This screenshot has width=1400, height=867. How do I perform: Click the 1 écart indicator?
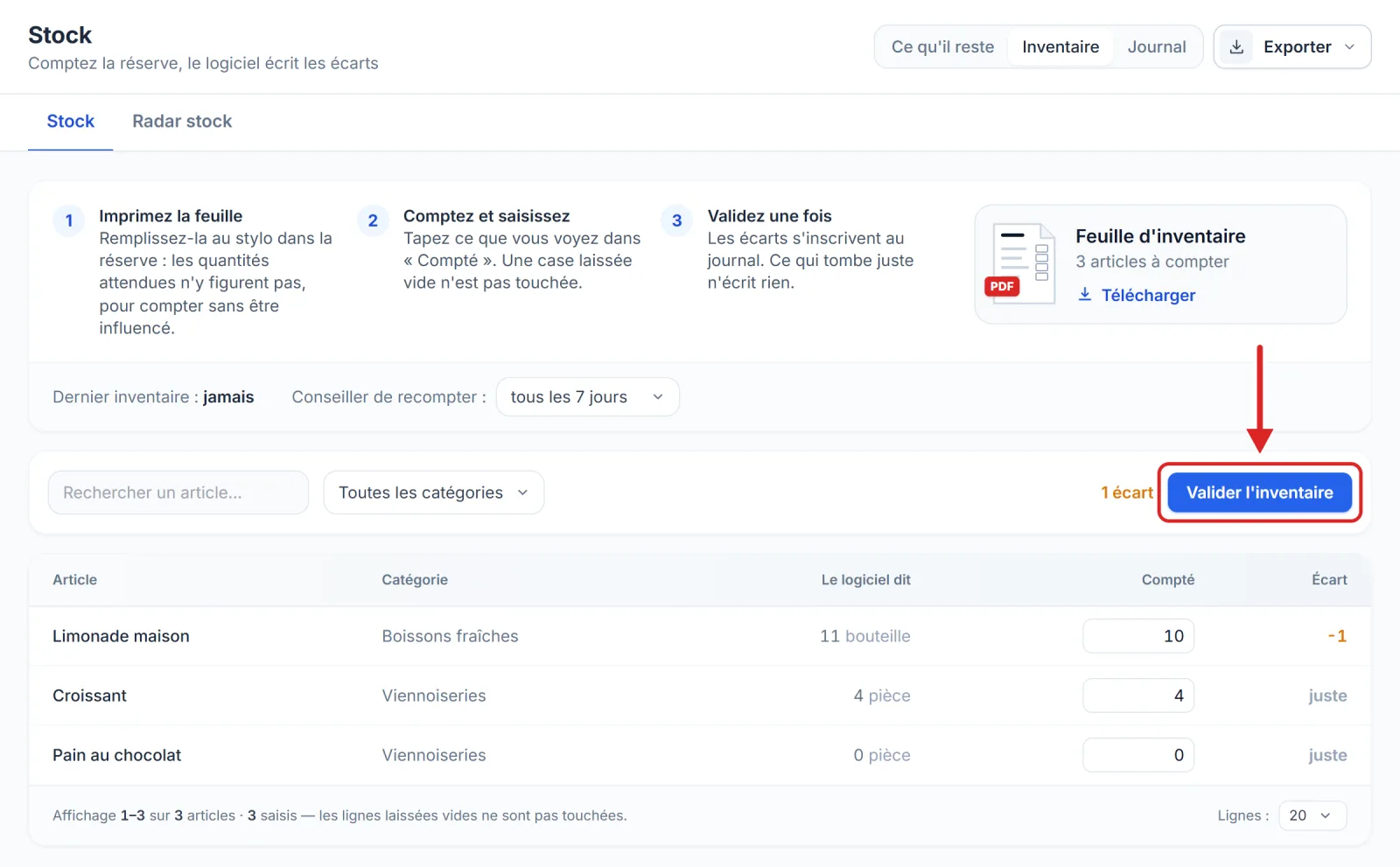[1127, 493]
